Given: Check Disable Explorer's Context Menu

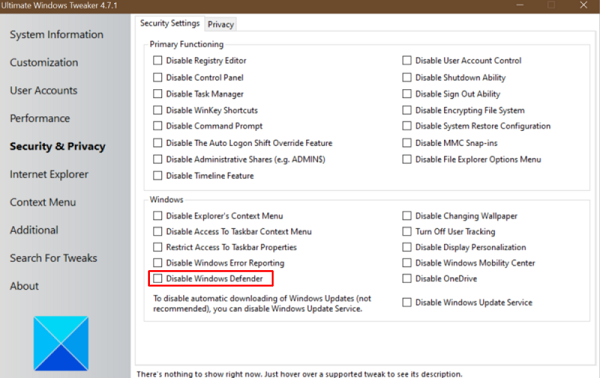Looking at the screenshot, I should (x=157, y=216).
